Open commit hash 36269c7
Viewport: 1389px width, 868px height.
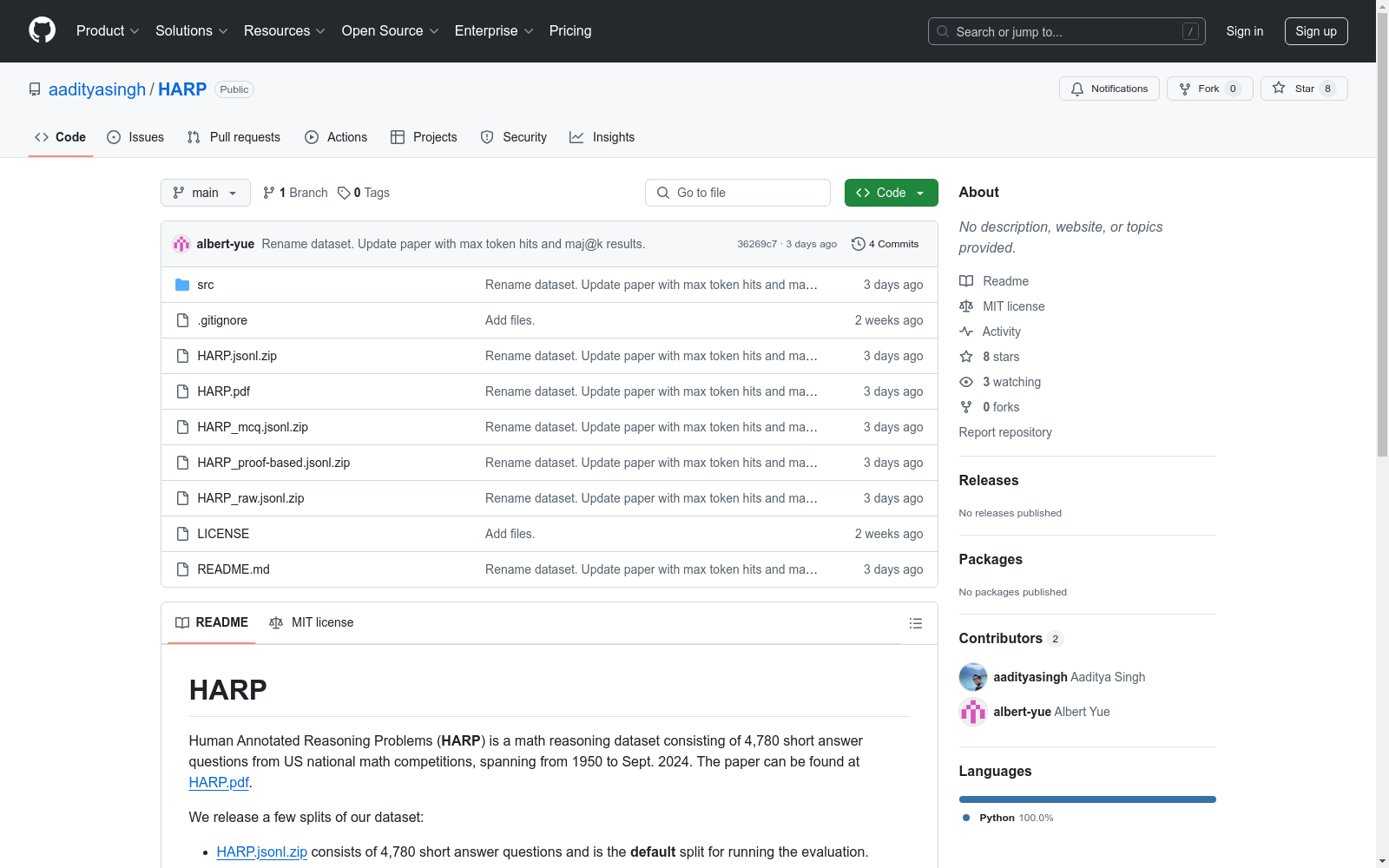click(757, 244)
